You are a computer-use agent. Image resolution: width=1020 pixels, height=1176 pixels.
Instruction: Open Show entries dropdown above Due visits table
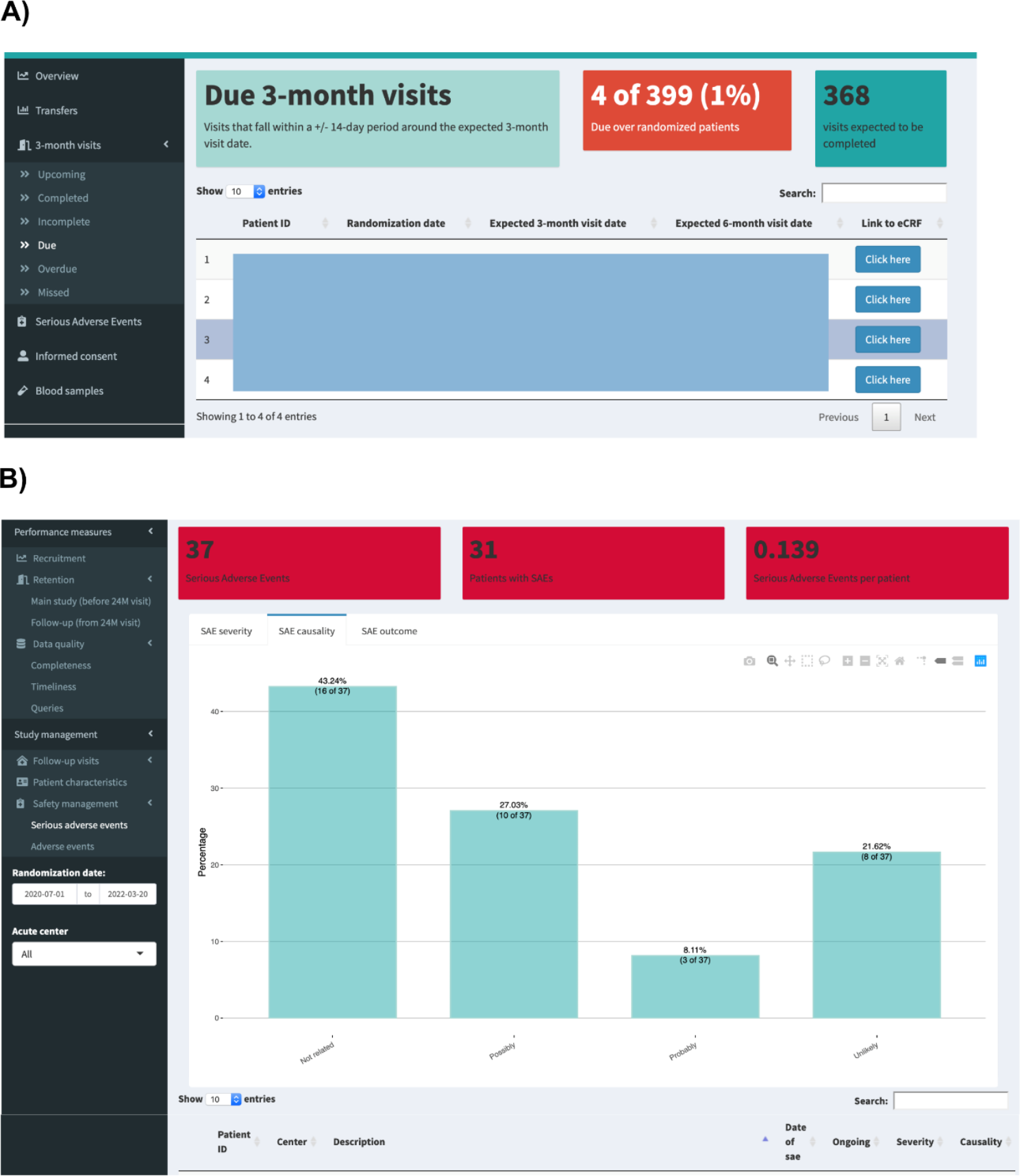click(246, 191)
